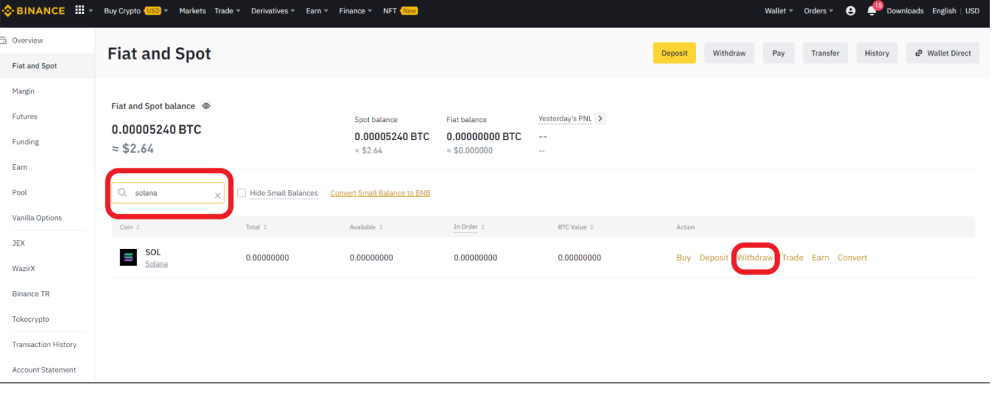
Task: Click the SOL coin logo icon
Action: click(128, 258)
